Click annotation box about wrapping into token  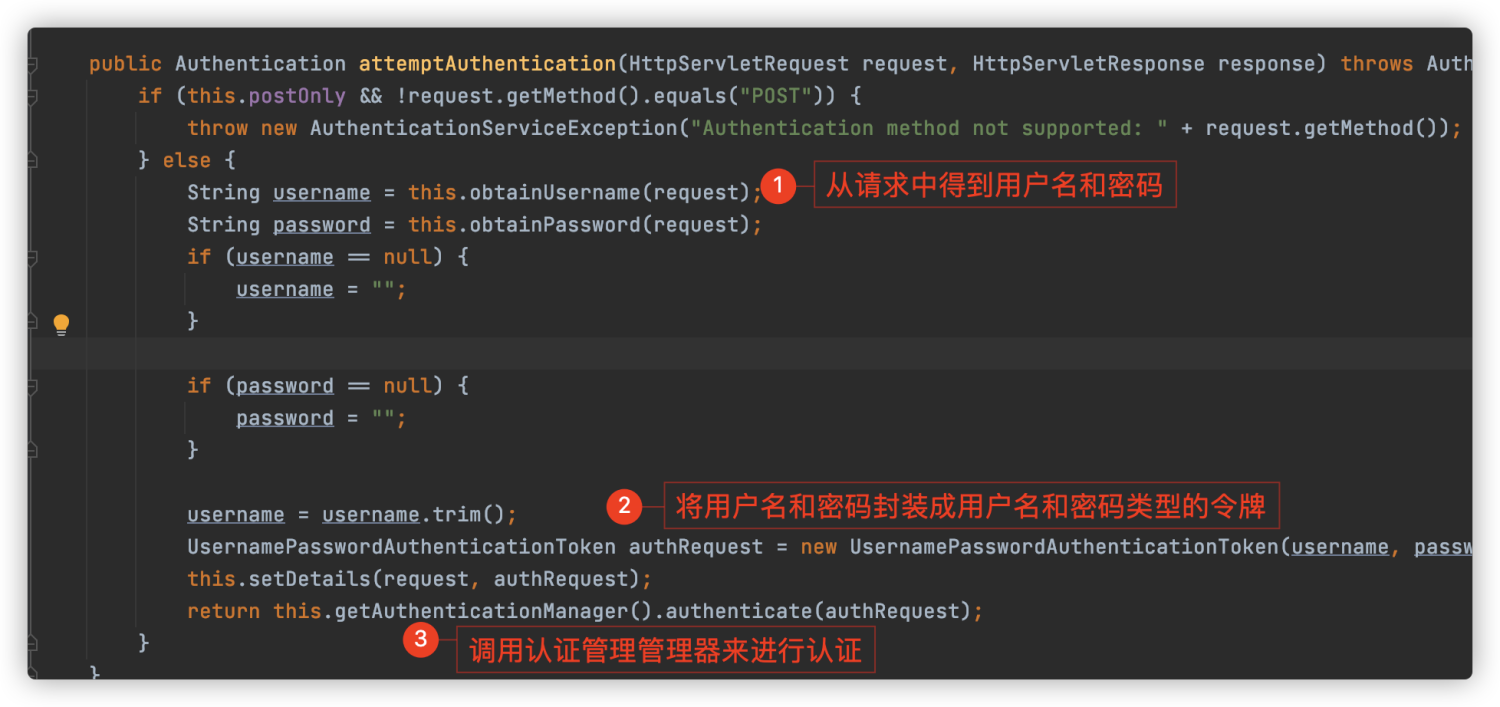click(971, 506)
